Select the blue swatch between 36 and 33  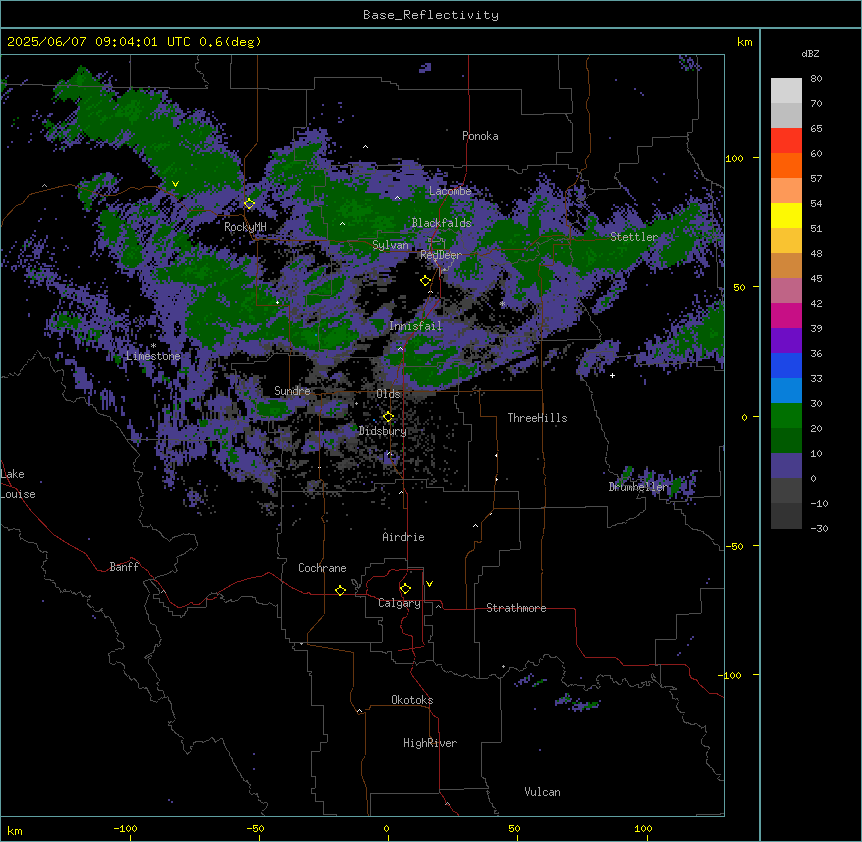[x=786, y=365]
